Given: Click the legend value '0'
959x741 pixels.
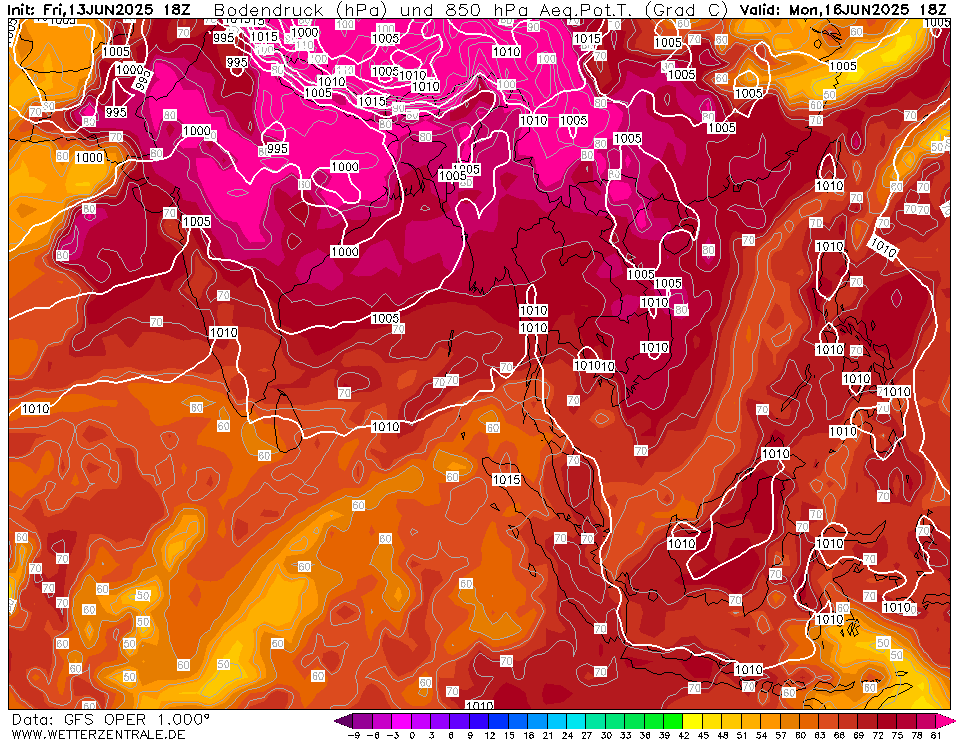Looking at the screenshot, I should click(x=412, y=735).
